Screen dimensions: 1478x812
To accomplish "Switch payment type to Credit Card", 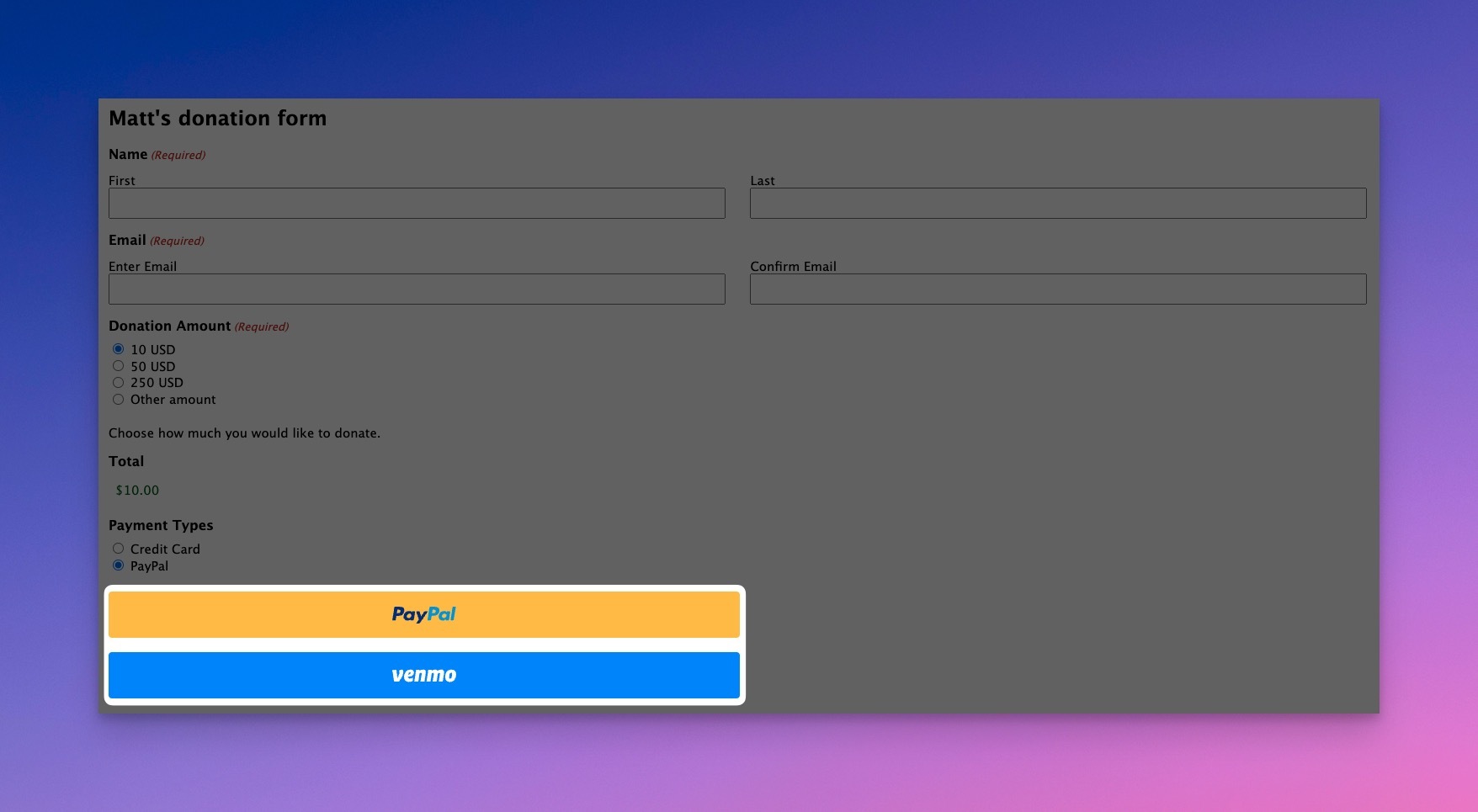I will pyautogui.click(x=118, y=549).
